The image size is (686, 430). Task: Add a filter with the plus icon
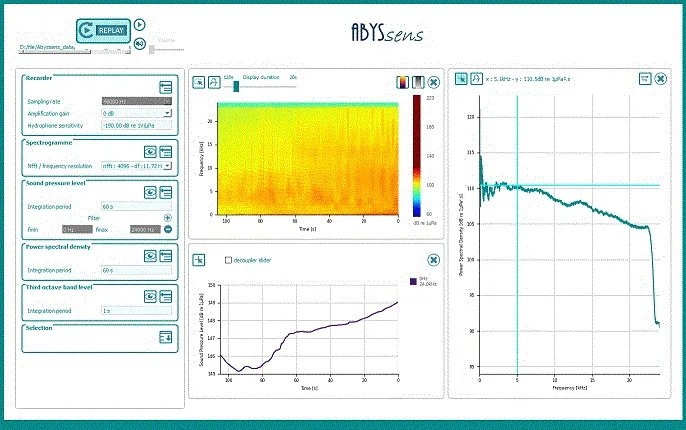(168, 217)
